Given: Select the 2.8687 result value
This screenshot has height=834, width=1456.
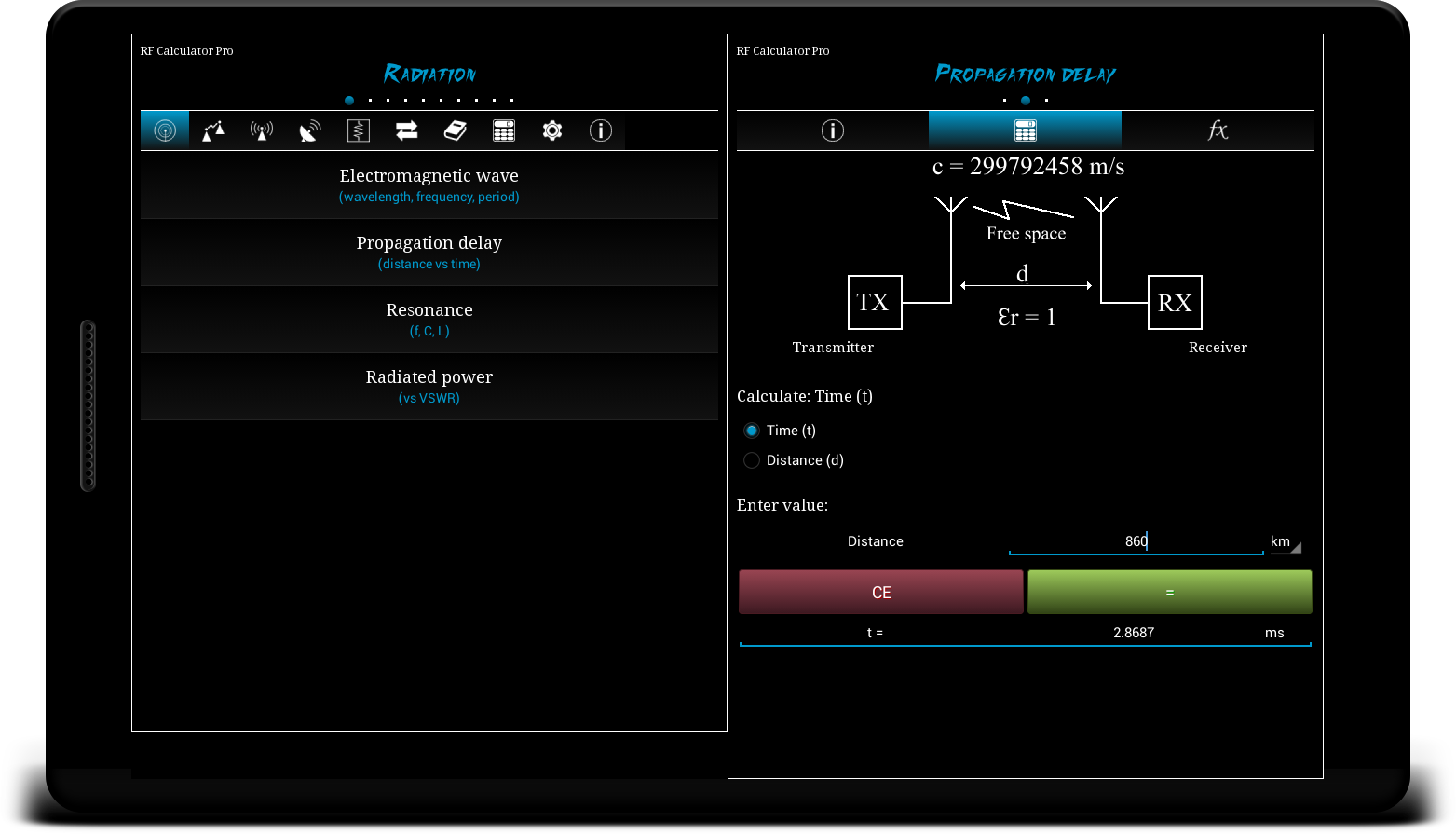Looking at the screenshot, I should coord(1134,633).
